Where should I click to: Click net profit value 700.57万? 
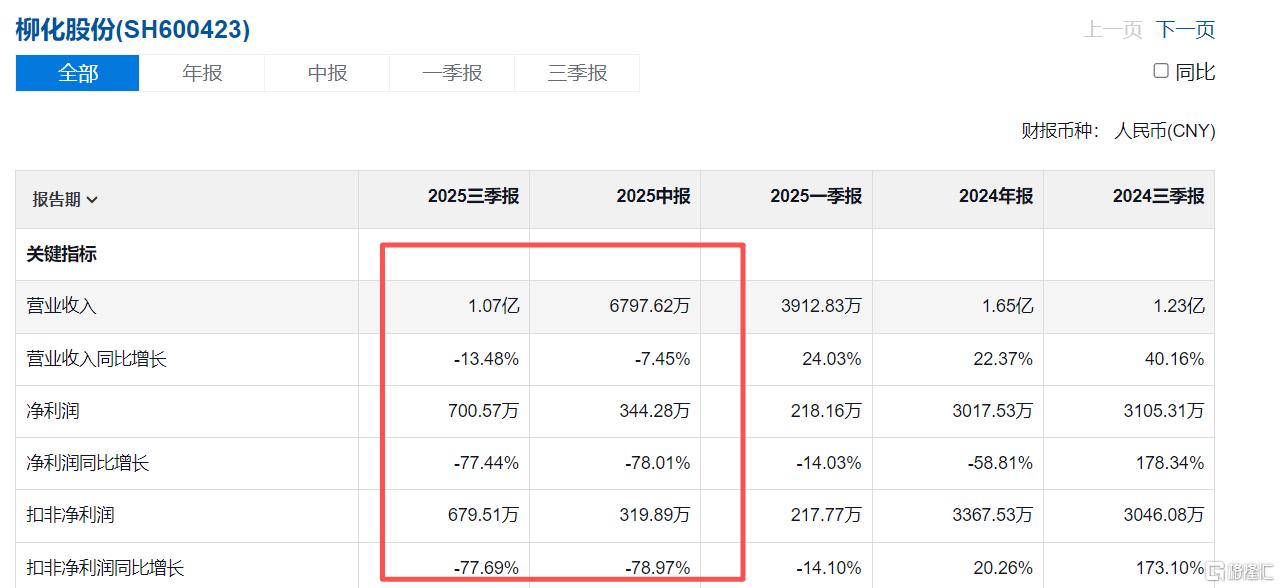[x=483, y=411]
